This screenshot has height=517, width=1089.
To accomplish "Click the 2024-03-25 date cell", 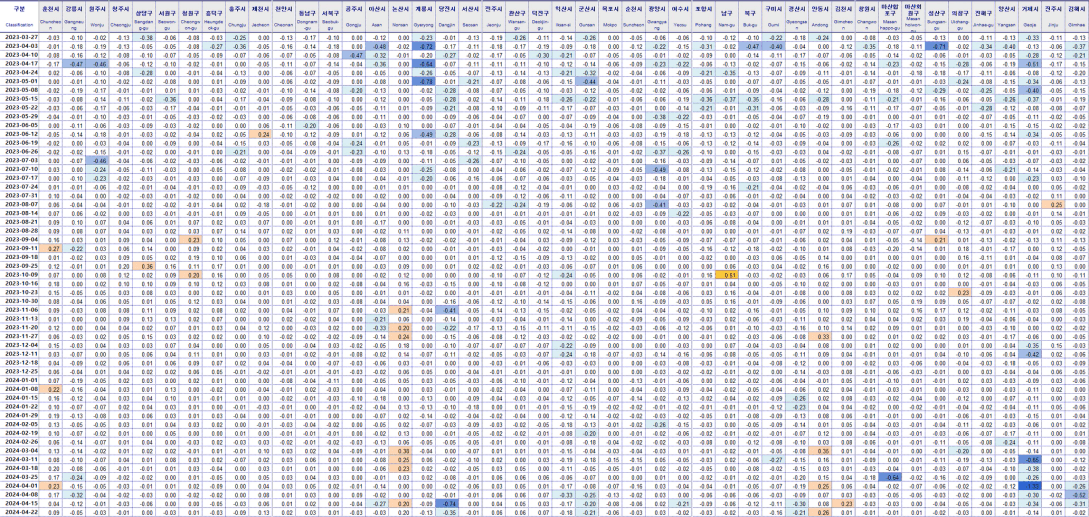I will [19, 477].
